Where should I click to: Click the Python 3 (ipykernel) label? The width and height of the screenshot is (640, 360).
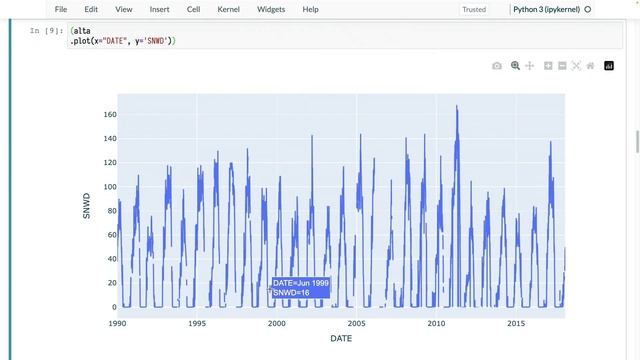[x=547, y=9]
